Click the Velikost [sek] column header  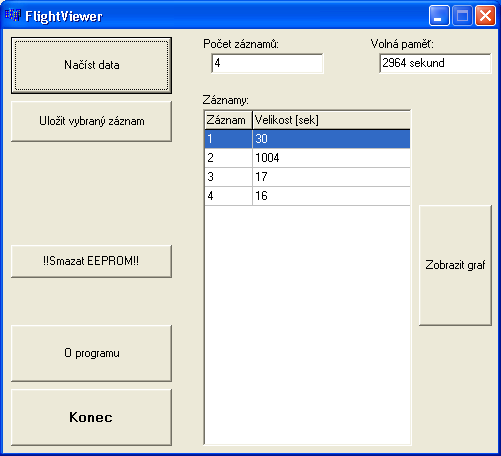(331, 120)
